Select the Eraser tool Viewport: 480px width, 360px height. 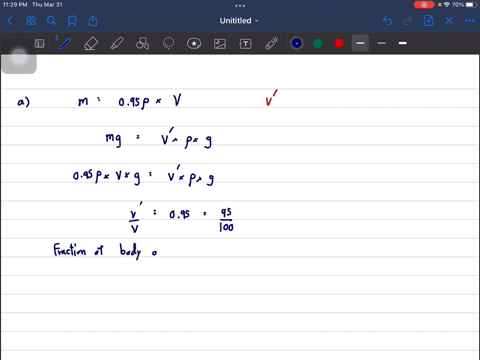pos(91,44)
